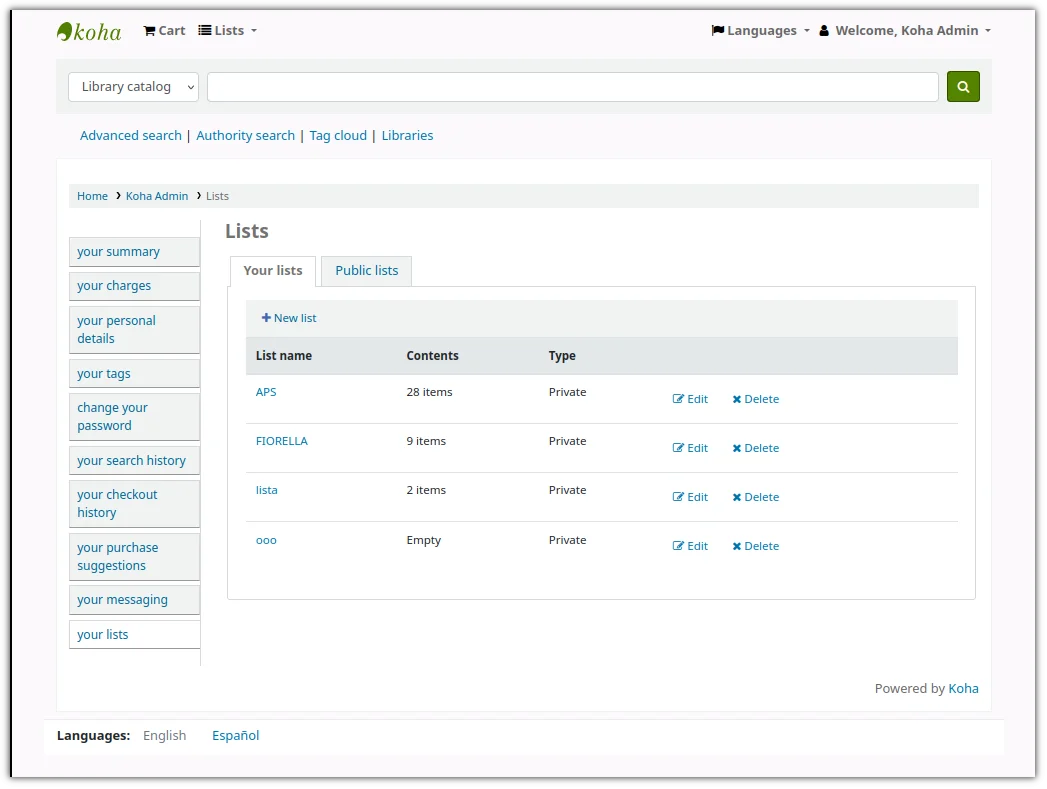Expand the Welcome, Koha Admin user menu
The width and height of the screenshot is (1047, 789).
pos(905,31)
